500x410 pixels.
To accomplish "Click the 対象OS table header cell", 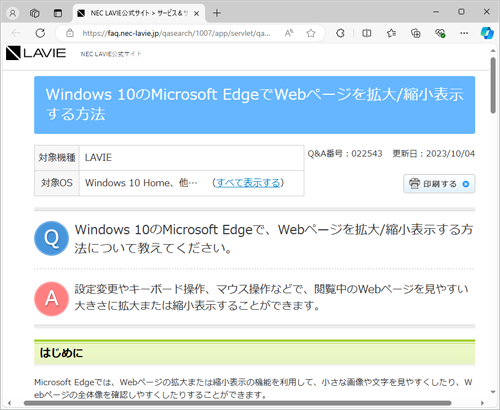I will (57, 183).
